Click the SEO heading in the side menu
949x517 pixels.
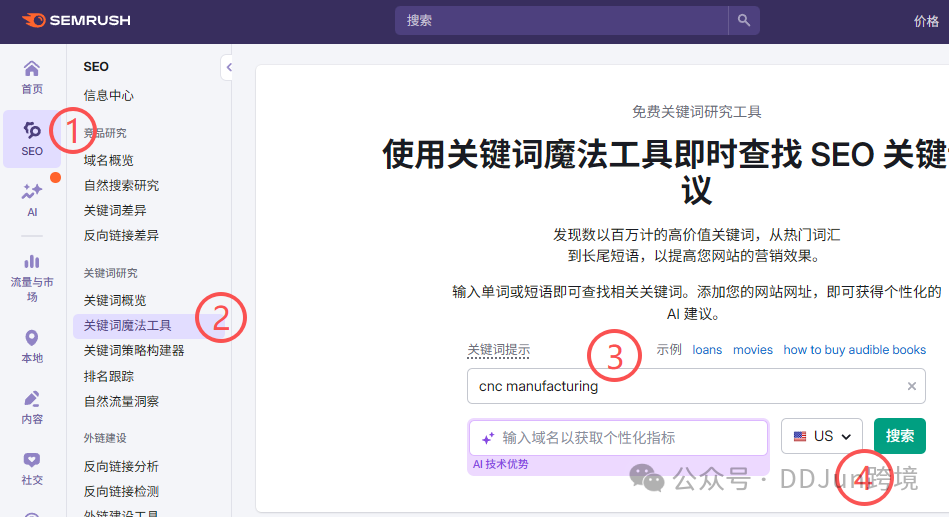96,67
